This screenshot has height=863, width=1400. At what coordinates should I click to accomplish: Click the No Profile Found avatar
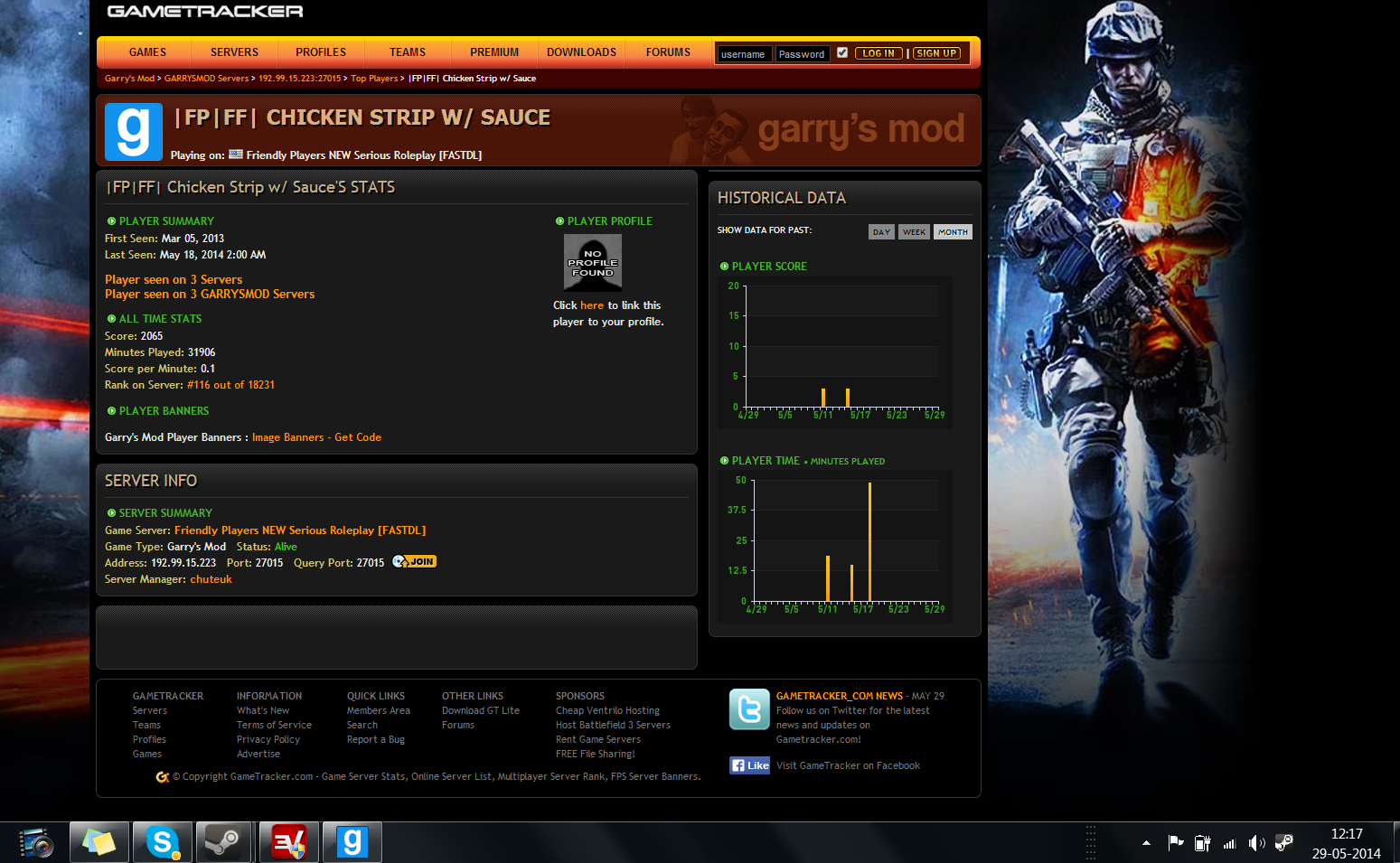(x=593, y=262)
